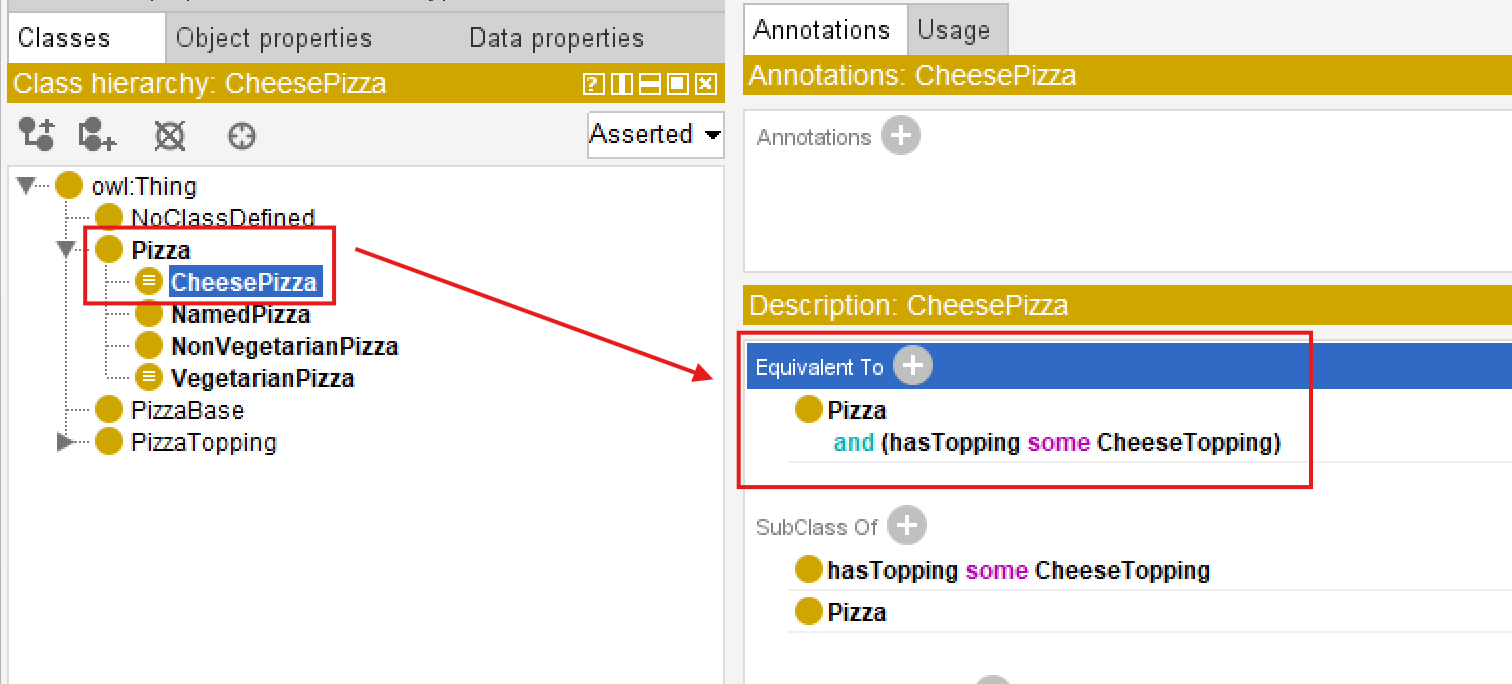Click the circular search icon in the hierarchy toolbar

pyautogui.click(x=242, y=135)
